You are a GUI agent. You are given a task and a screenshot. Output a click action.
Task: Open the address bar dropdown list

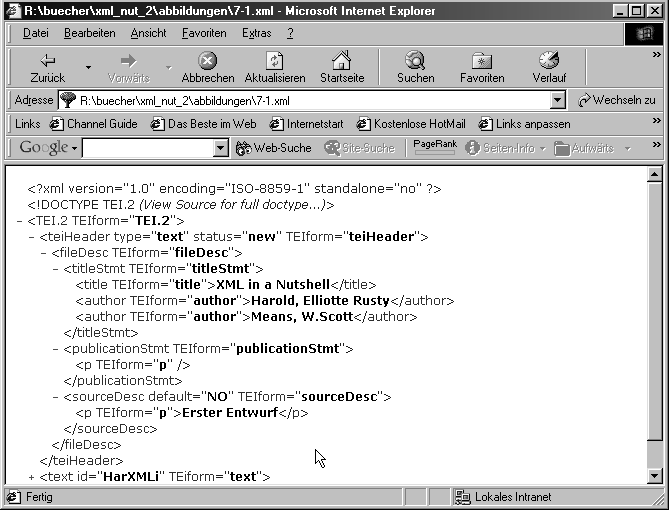(x=557, y=101)
